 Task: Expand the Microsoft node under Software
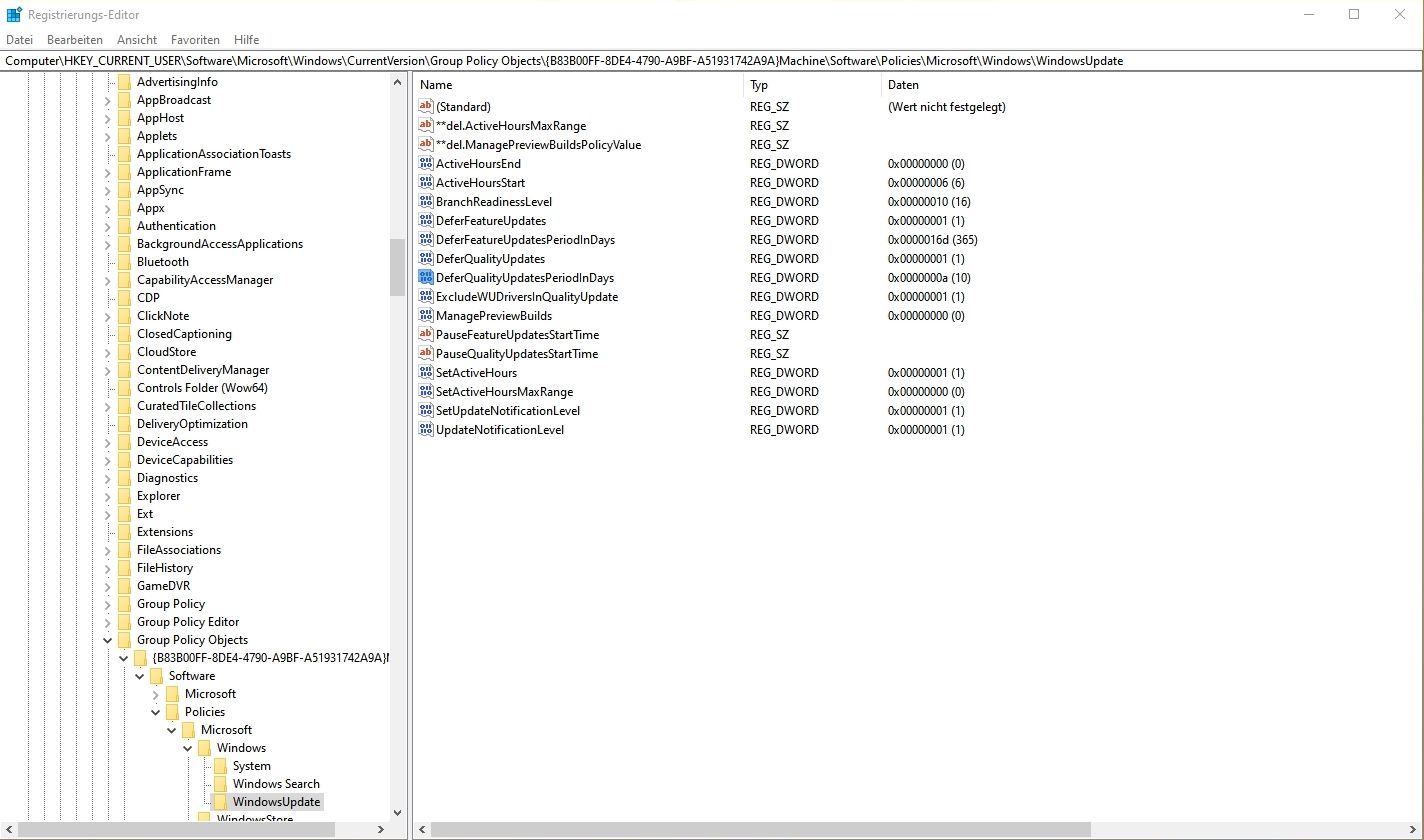tap(156, 694)
